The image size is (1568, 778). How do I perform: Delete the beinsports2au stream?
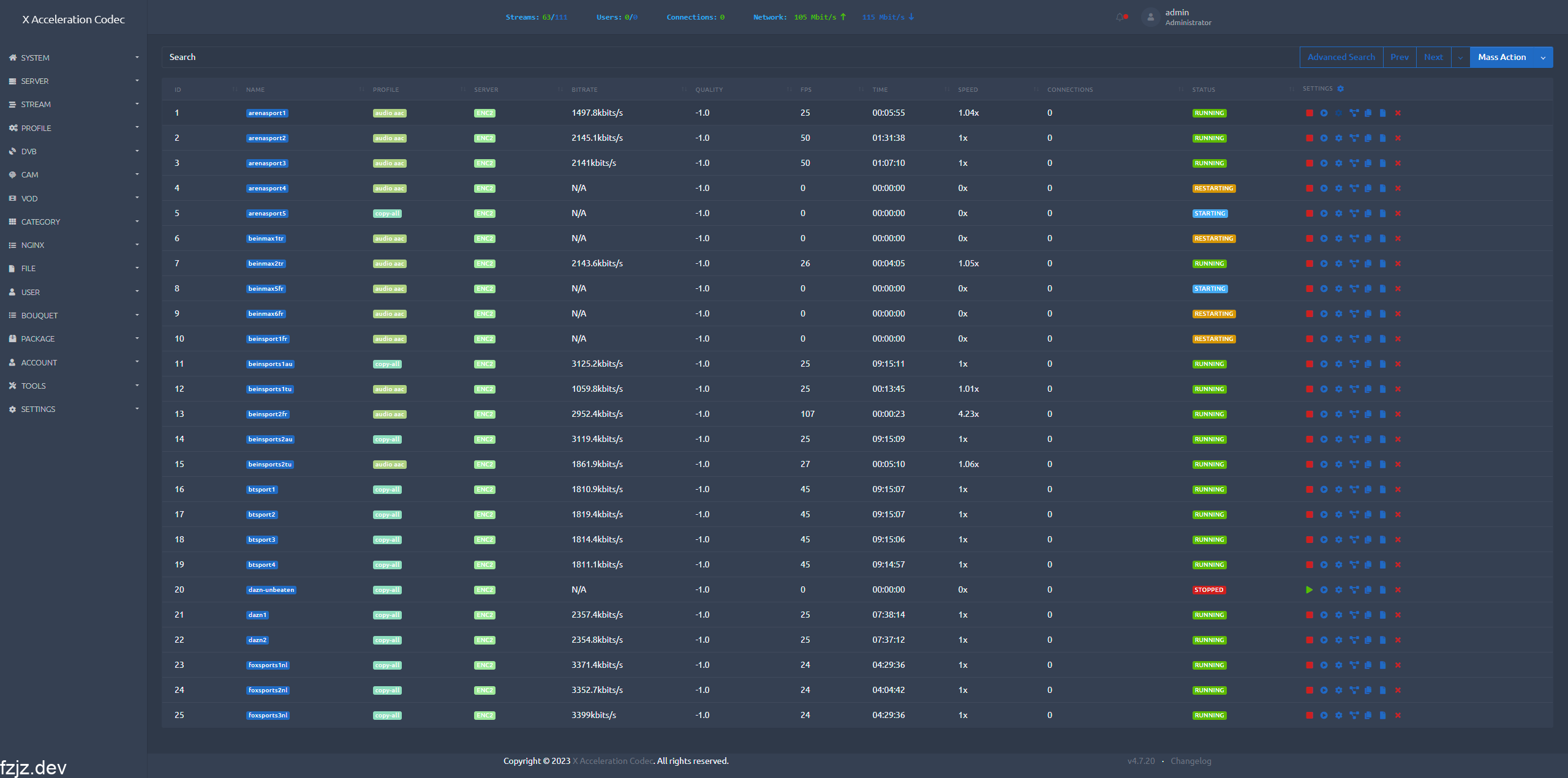click(1398, 439)
